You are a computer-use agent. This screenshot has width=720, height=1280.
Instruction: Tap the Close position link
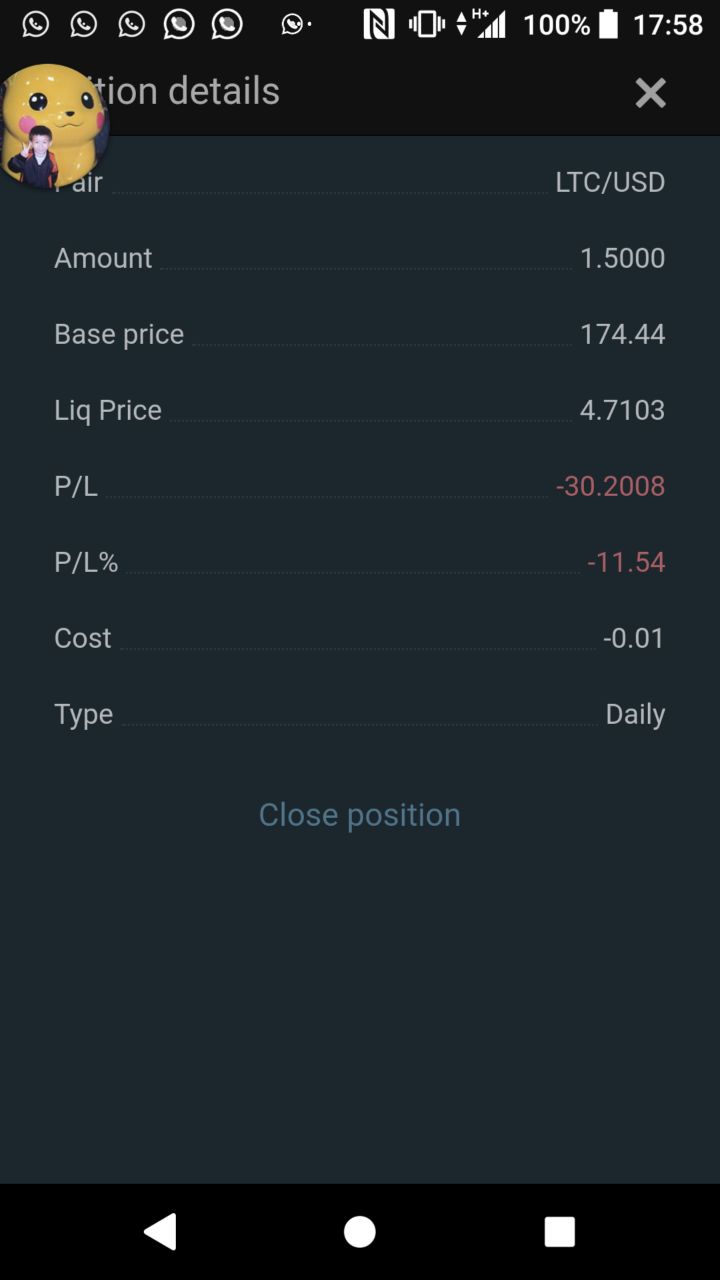360,814
